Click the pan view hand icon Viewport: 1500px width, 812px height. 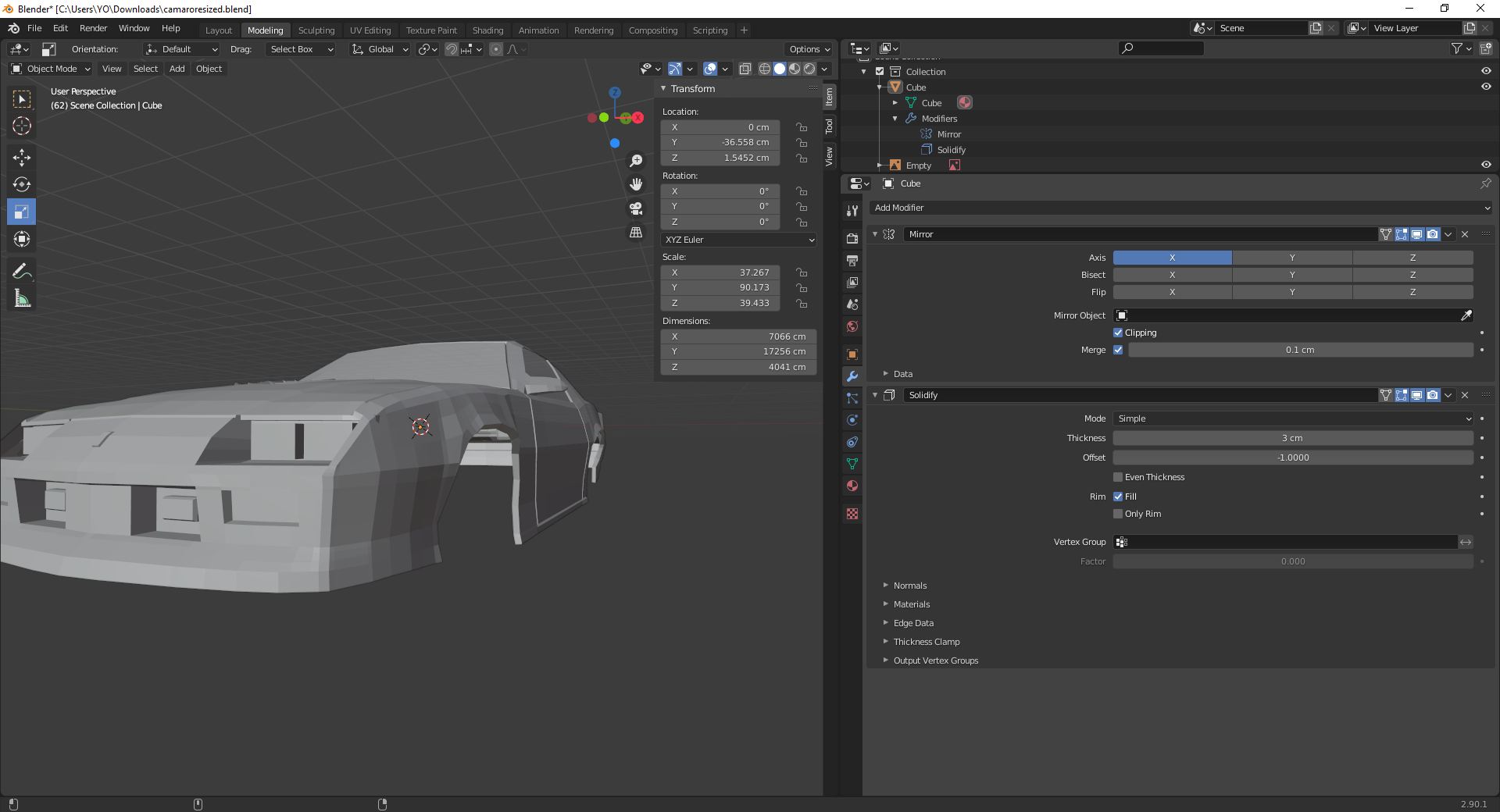(636, 184)
